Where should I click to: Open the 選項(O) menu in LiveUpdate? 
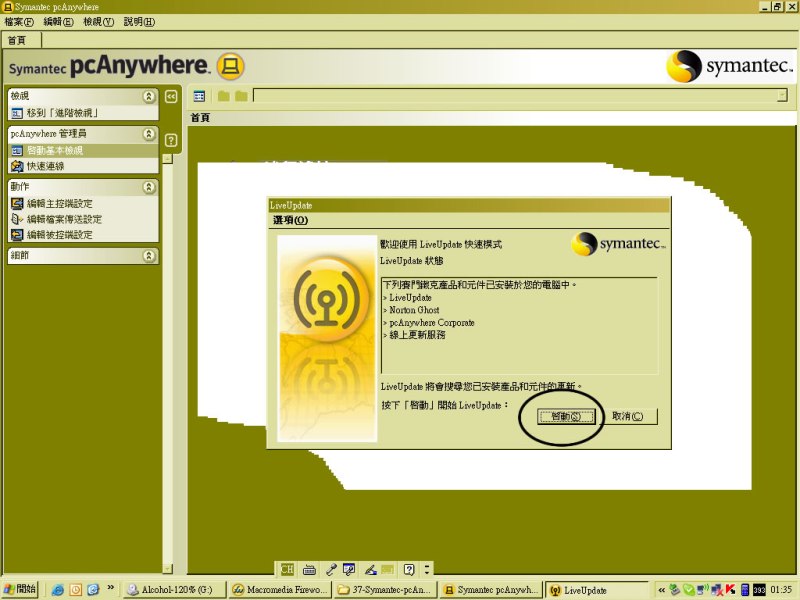coord(290,220)
